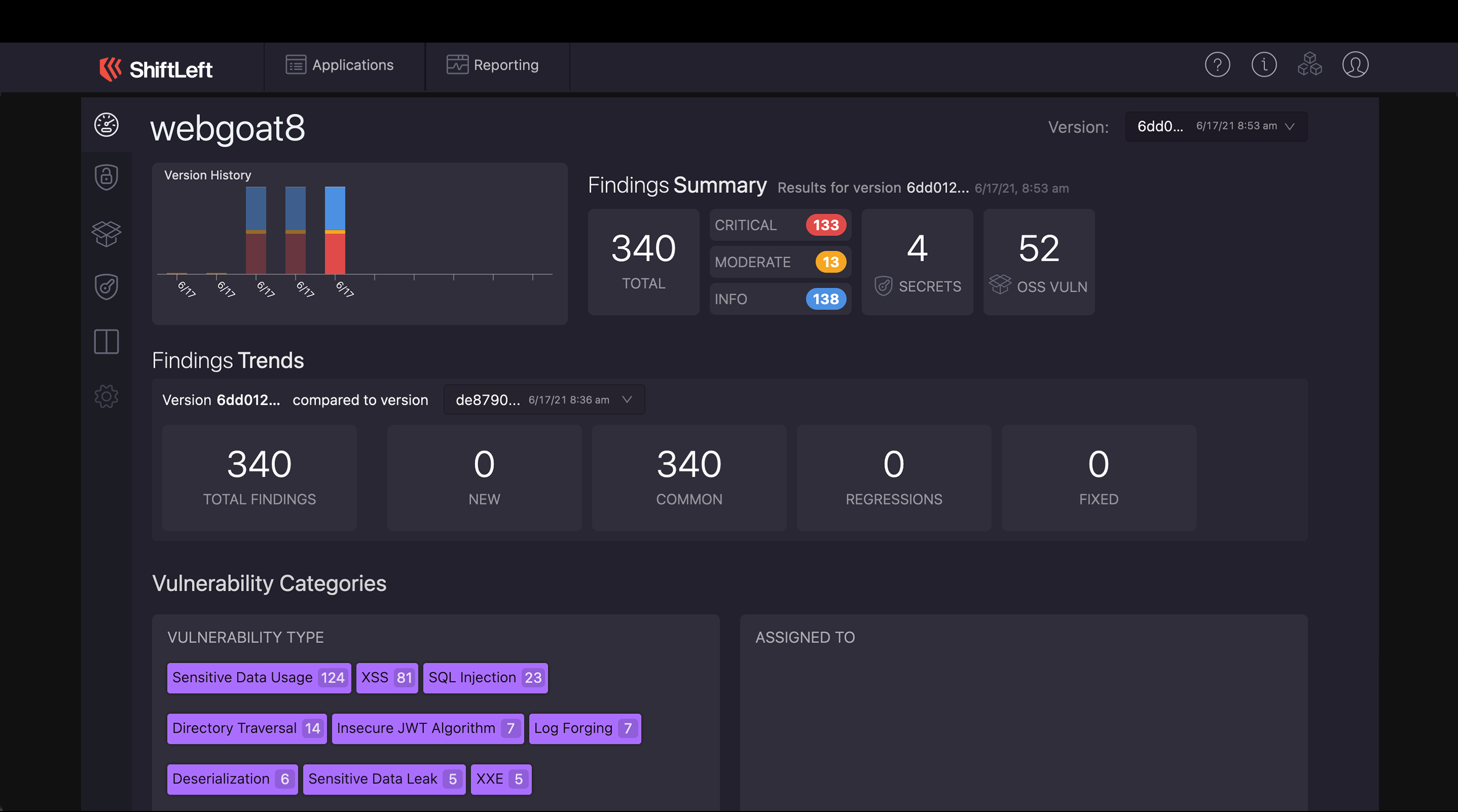The width and height of the screenshot is (1458, 812).
Task: Click the integrations cubes icon
Action: click(1309, 64)
